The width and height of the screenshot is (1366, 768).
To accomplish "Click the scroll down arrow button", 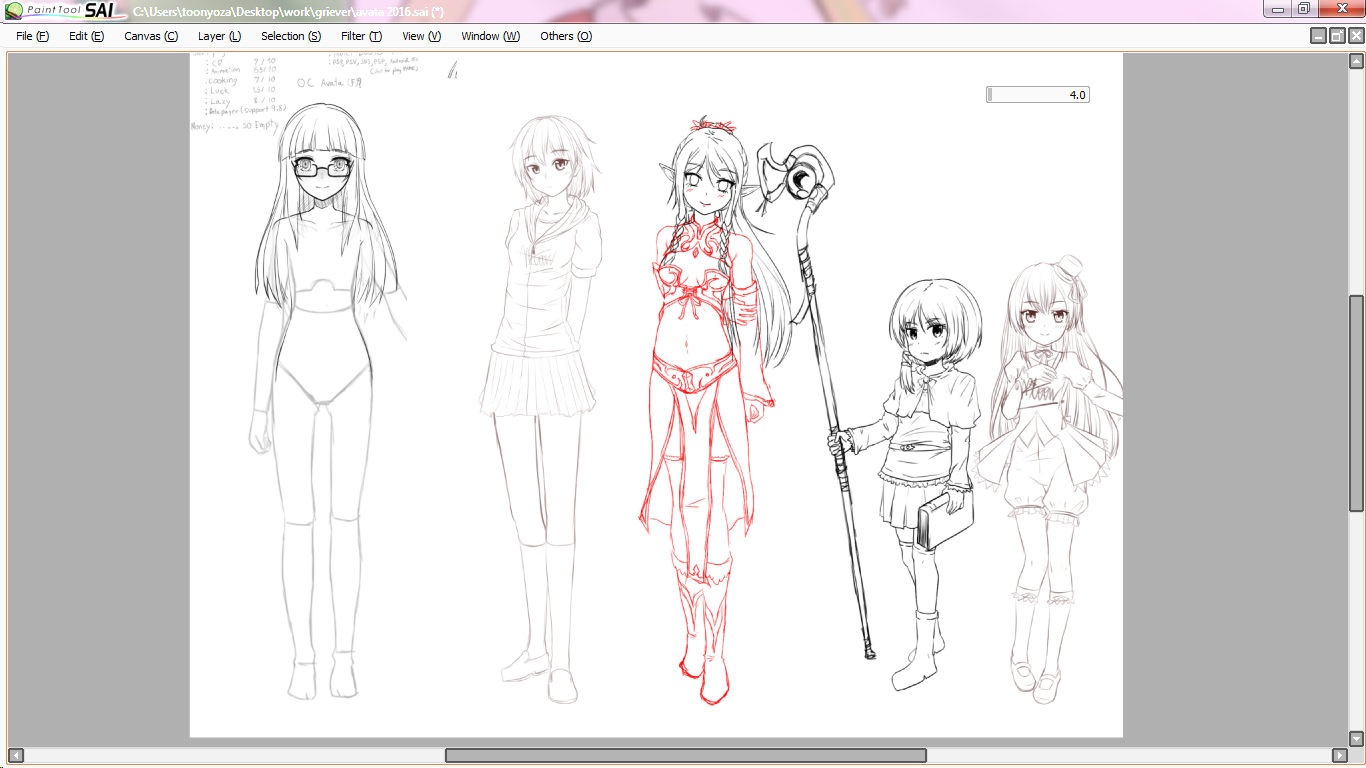I will tap(1357, 740).
